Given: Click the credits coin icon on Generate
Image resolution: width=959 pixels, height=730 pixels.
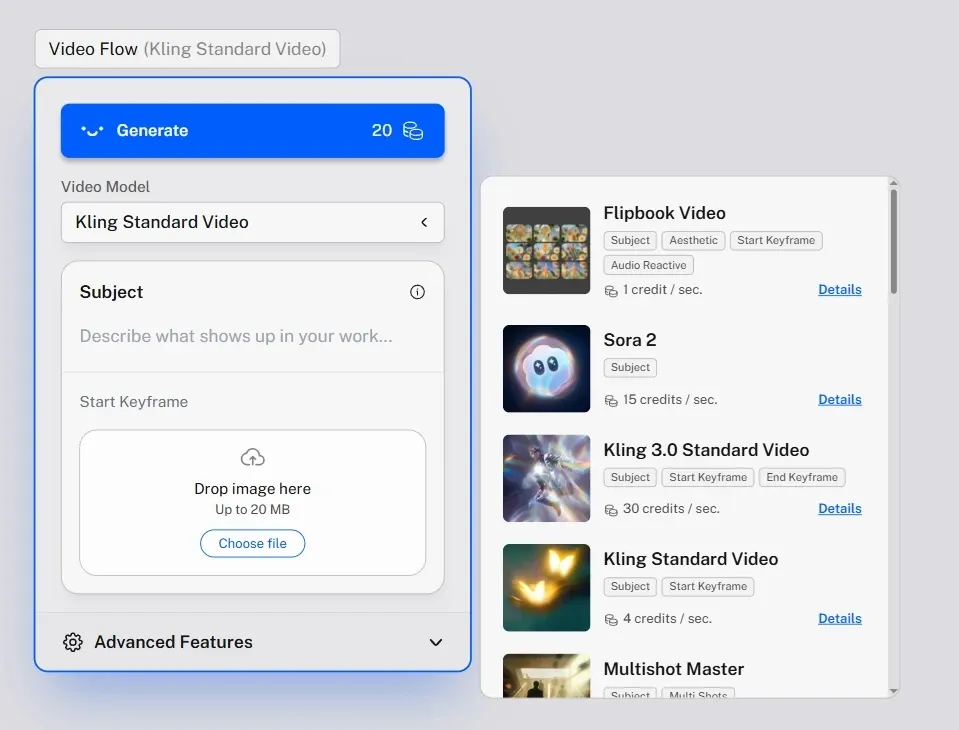Looking at the screenshot, I should [x=413, y=131].
